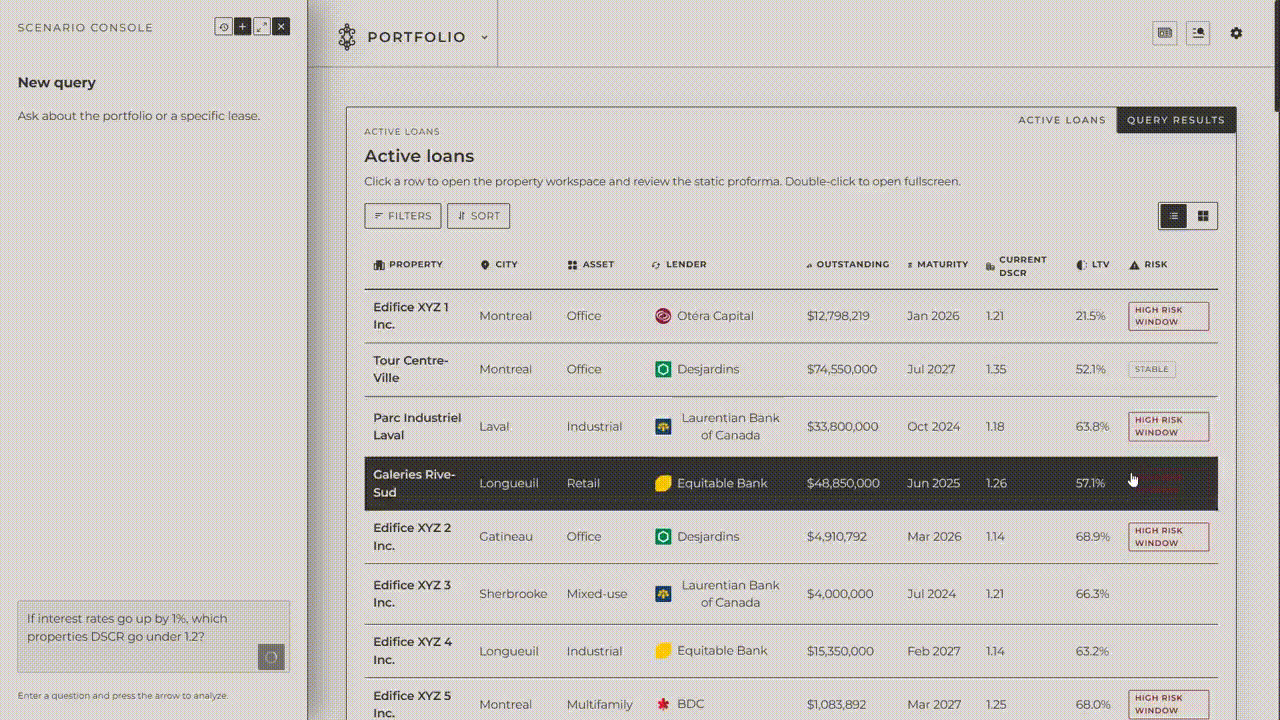This screenshot has width=1280, height=720.
Task: Click HIGH RISK WINDOW badge for Edifice XYZ 1
Action: pyautogui.click(x=1168, y=316)
